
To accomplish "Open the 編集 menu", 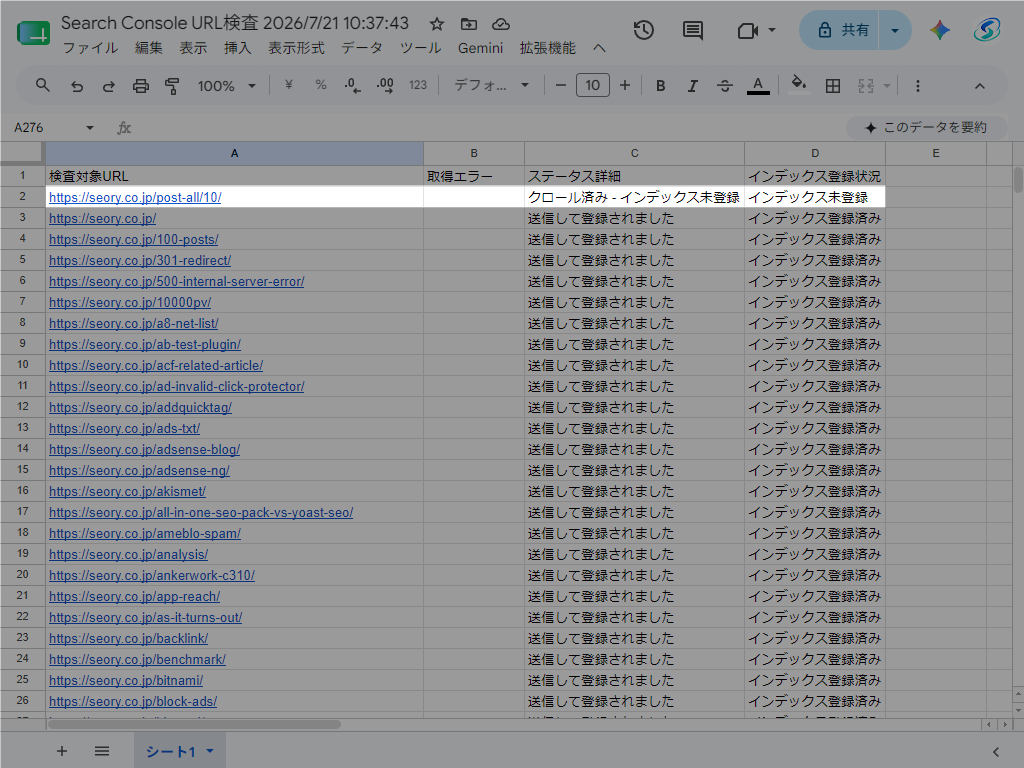I will (149, 48).
